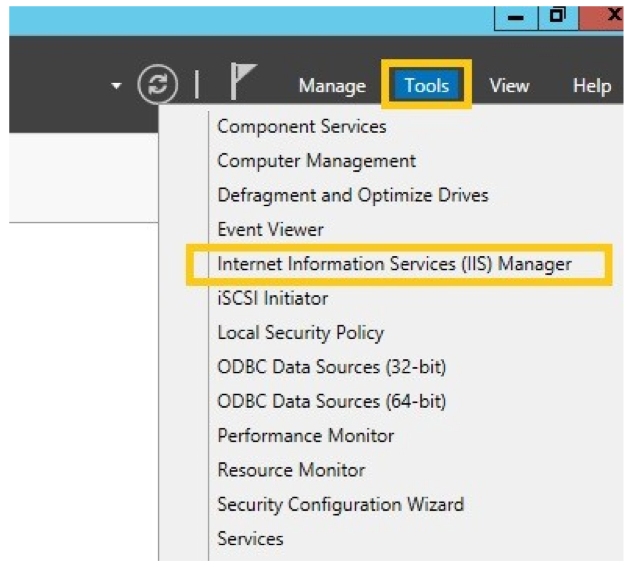
Task: Open the notifications flag icon
Action: (x=242, y=84)
